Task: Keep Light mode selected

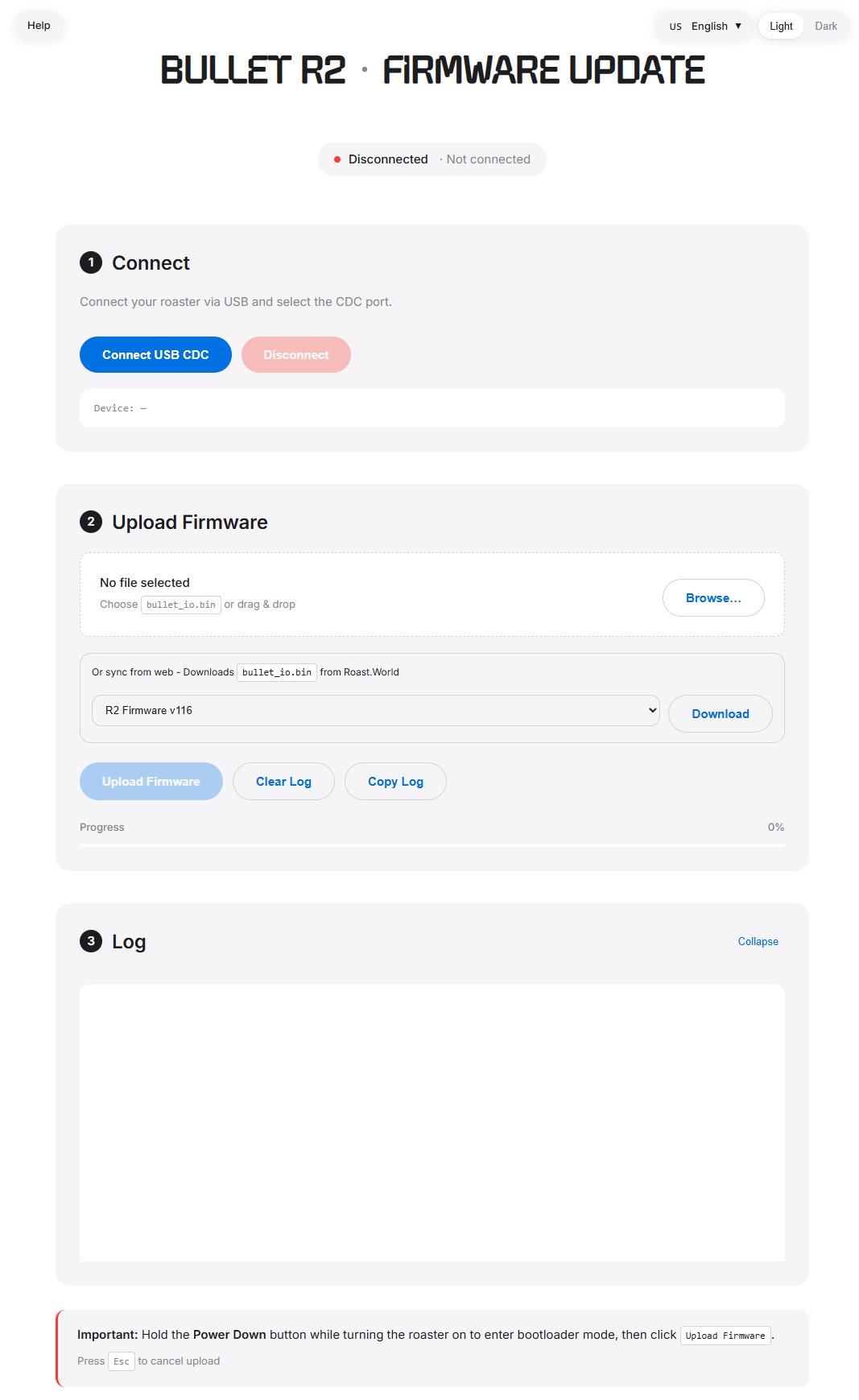Action: pyautogui.click(x=780, y=25)
